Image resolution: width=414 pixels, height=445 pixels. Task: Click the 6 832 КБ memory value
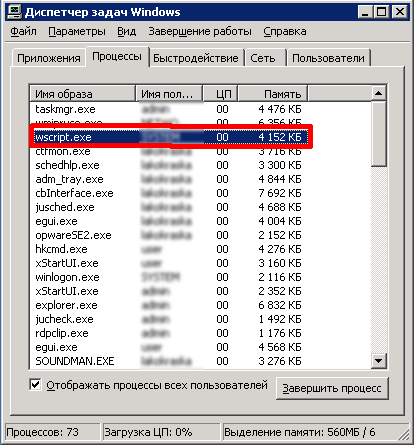click(x=280, y=305)
